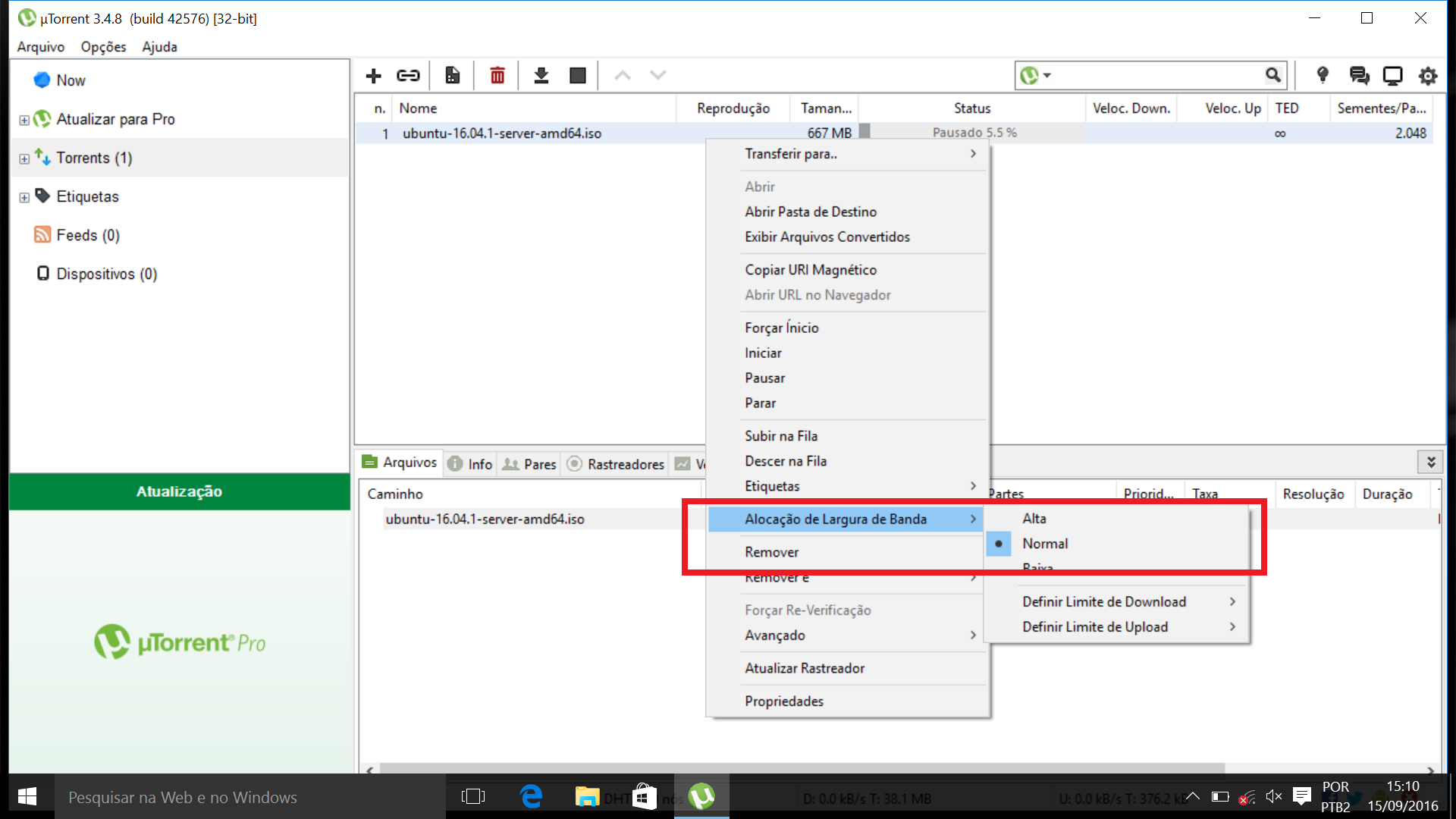This screenshot has width=1456, height=819.
Task: Click the chat bubbles icon in toolbar
Action: [x=1359, y=75]
